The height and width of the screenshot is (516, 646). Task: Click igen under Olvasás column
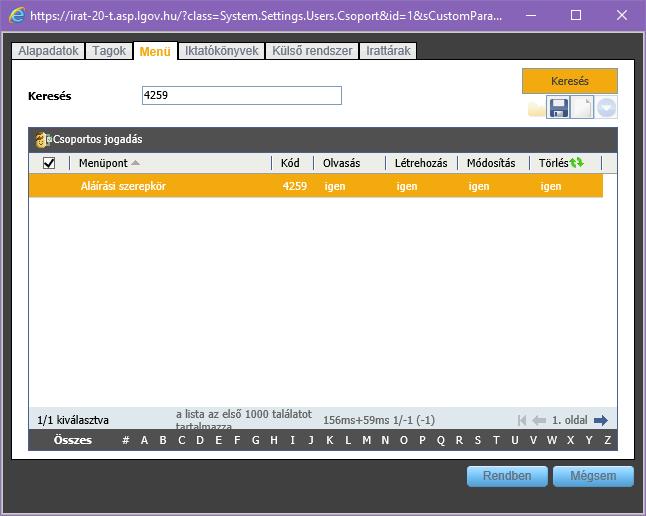335,186
